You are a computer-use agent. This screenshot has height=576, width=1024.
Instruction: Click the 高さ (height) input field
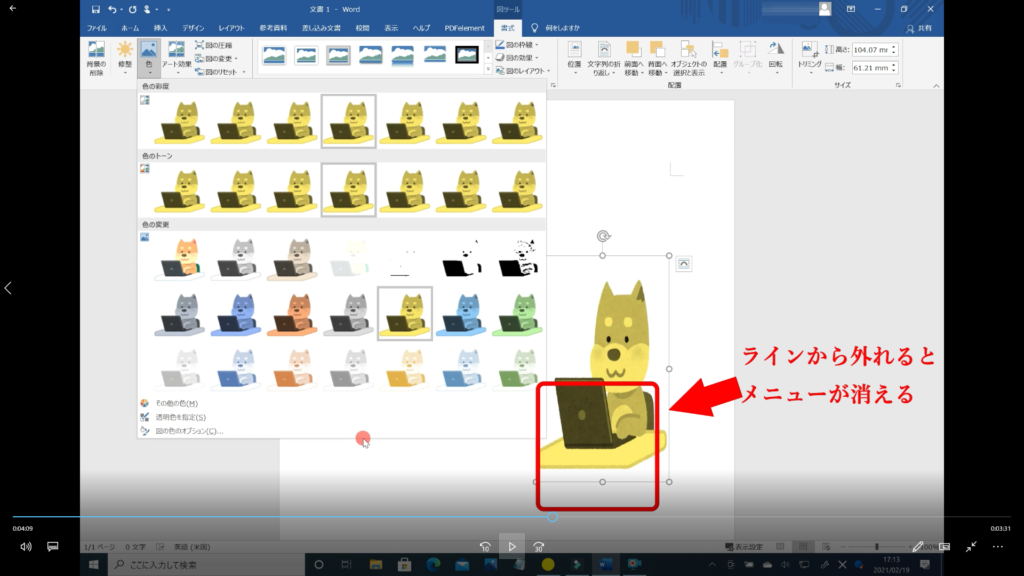[871, 50]
